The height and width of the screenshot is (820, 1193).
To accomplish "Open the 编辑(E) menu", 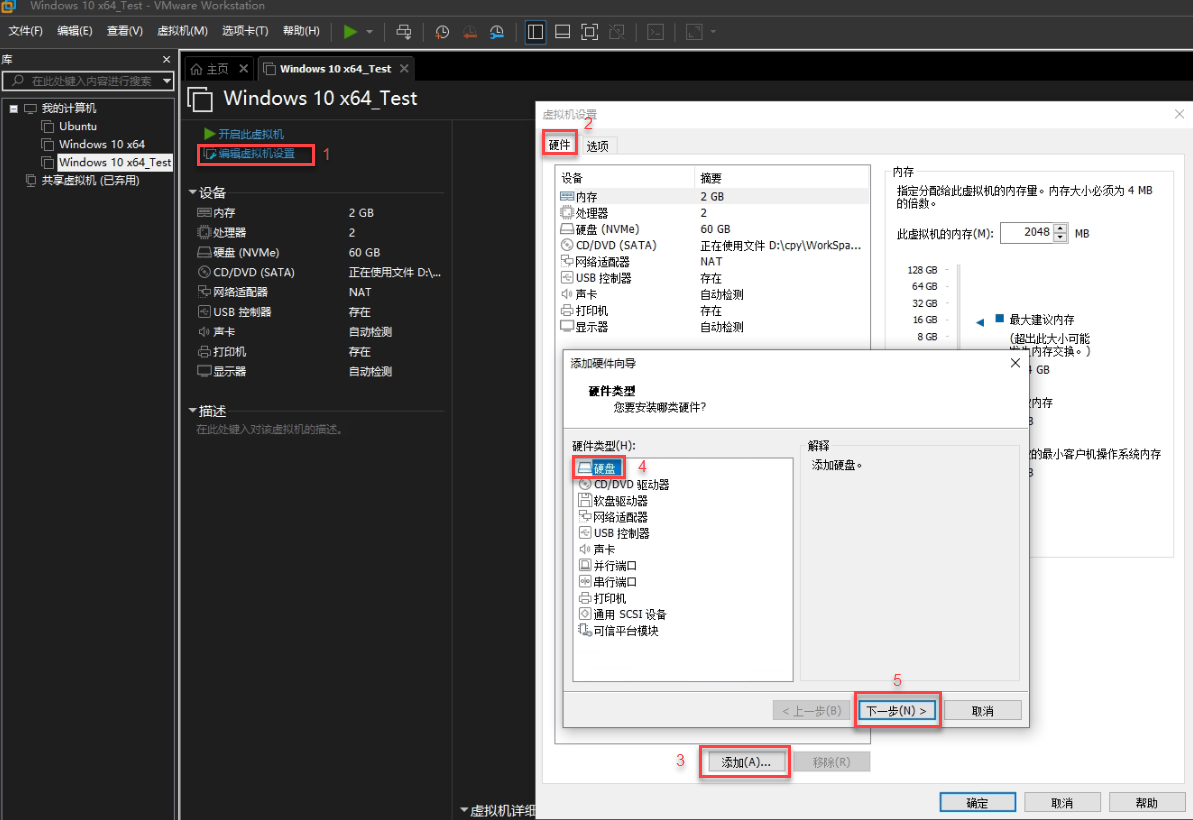I will click(x=75, y=30).
